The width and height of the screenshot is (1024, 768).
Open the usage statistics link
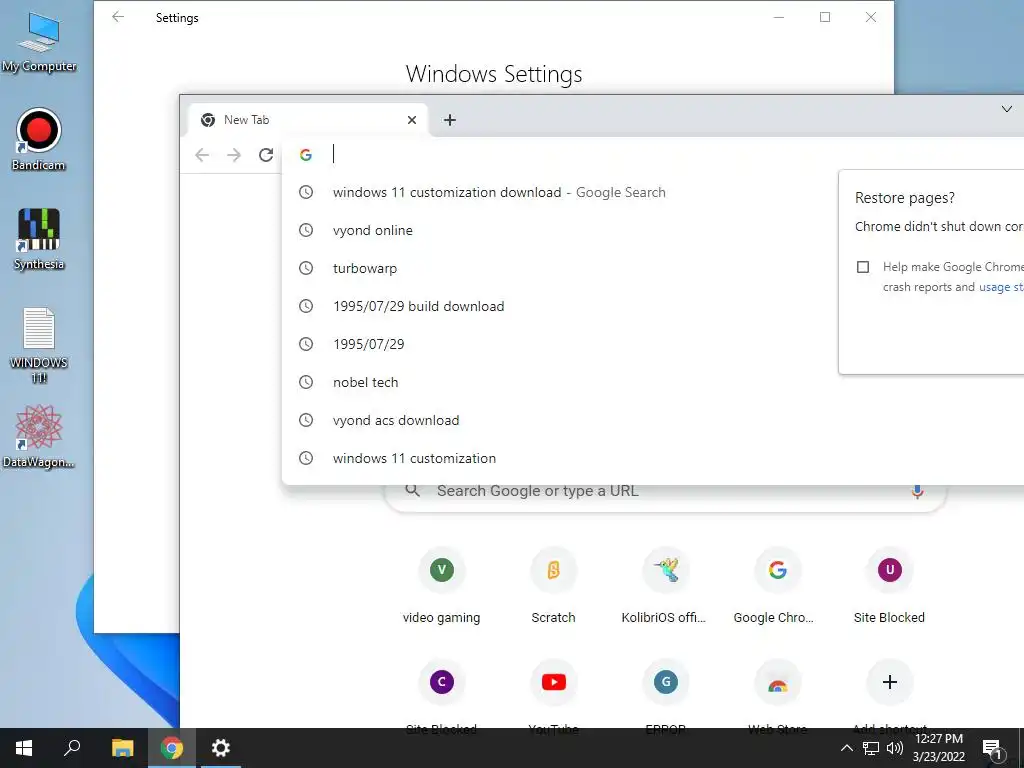click(x=1001, y=287)
